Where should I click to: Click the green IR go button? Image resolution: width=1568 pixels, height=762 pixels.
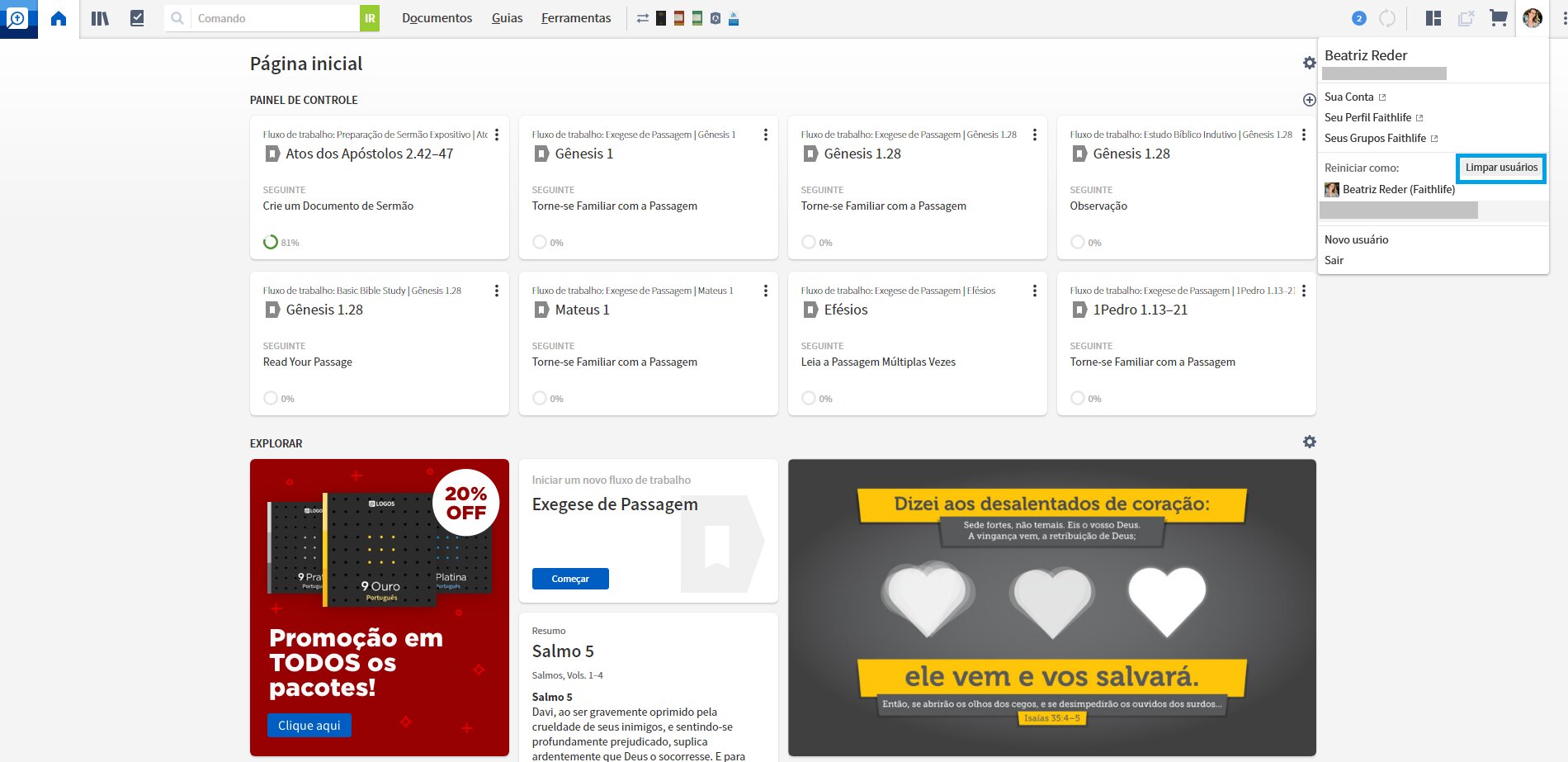click(x=370, y=18)
